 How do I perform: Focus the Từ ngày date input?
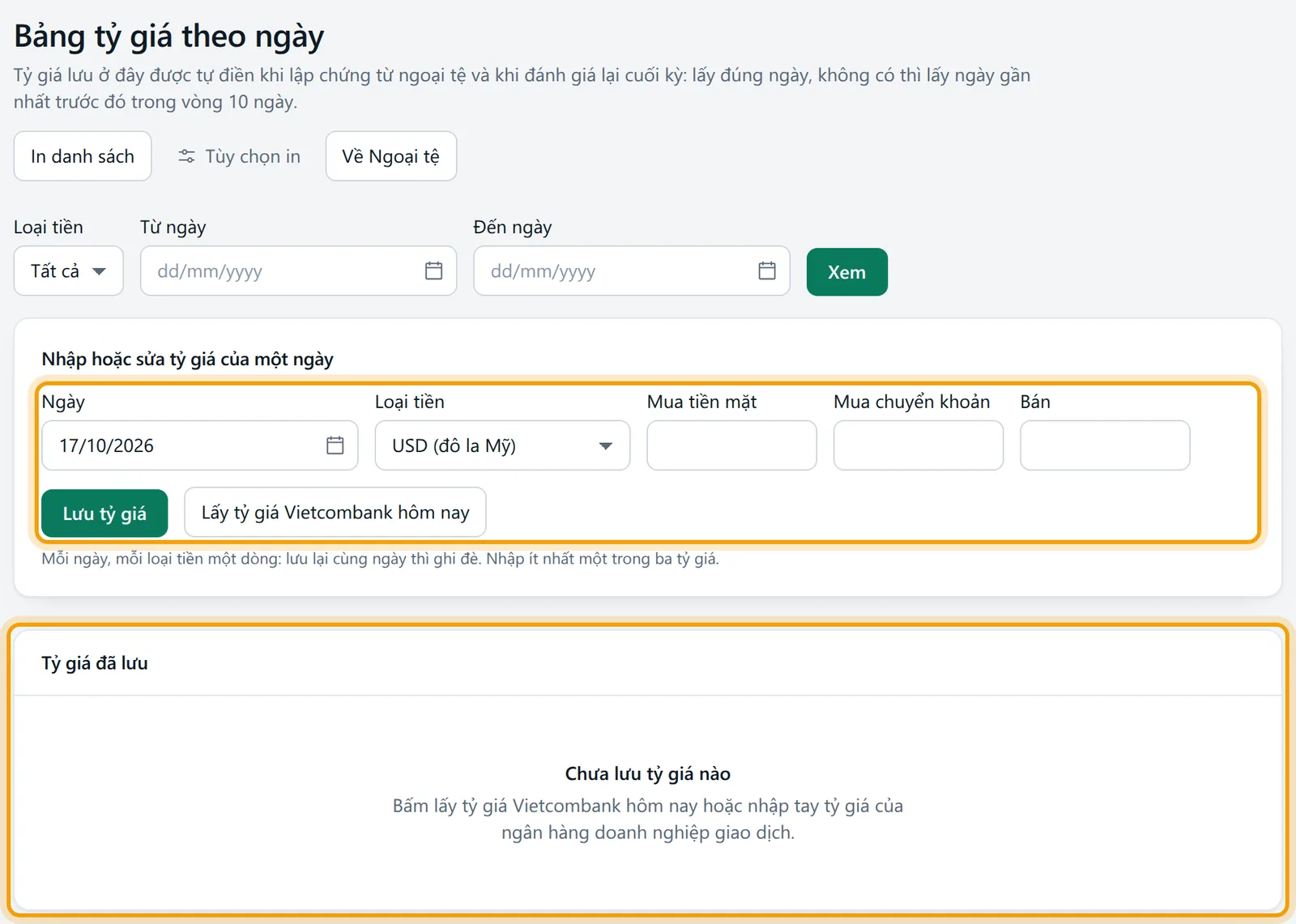pos(298,270)
